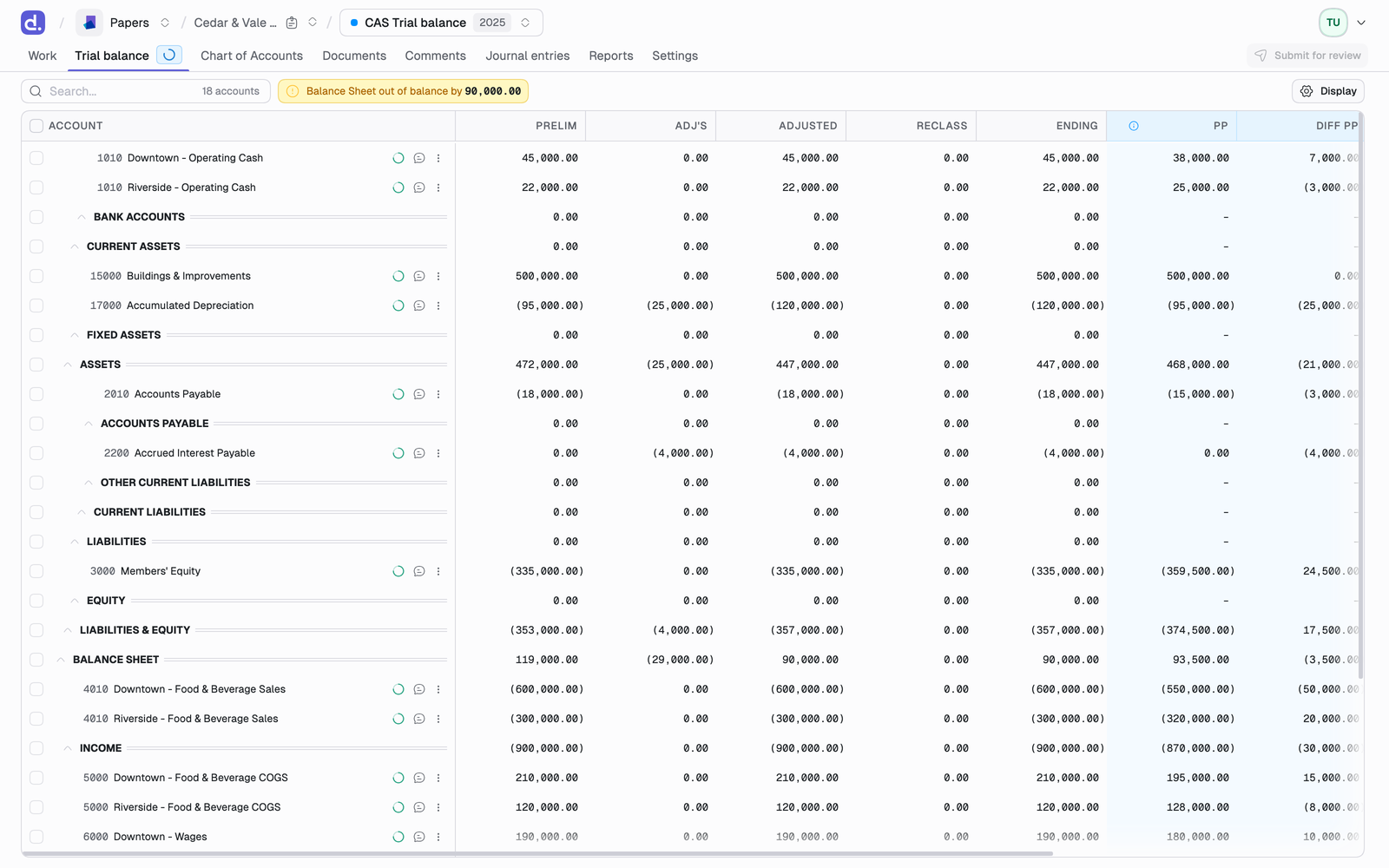
Task: Open comments for Riverside - Food & Beverage Sales
Action: 419,719
